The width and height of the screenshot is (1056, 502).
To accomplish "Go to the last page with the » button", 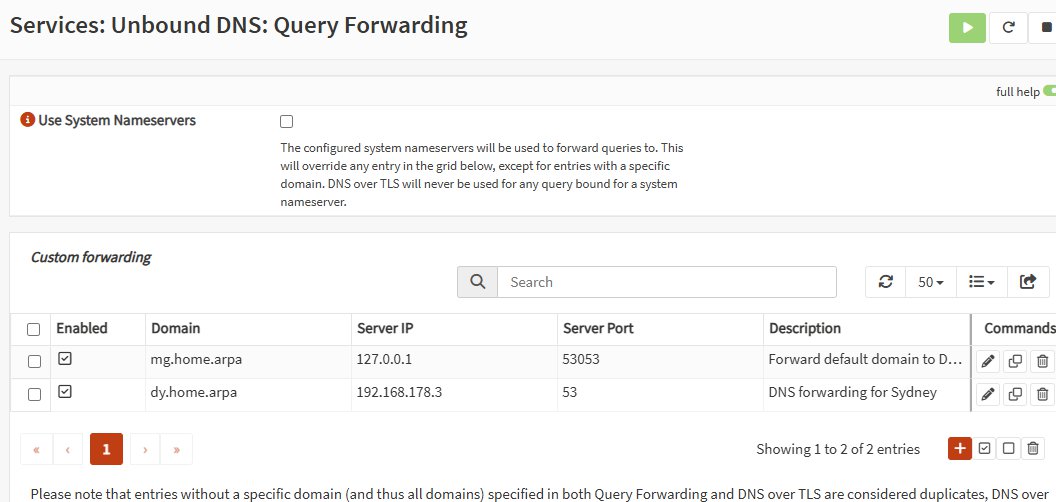I will 176,449.
